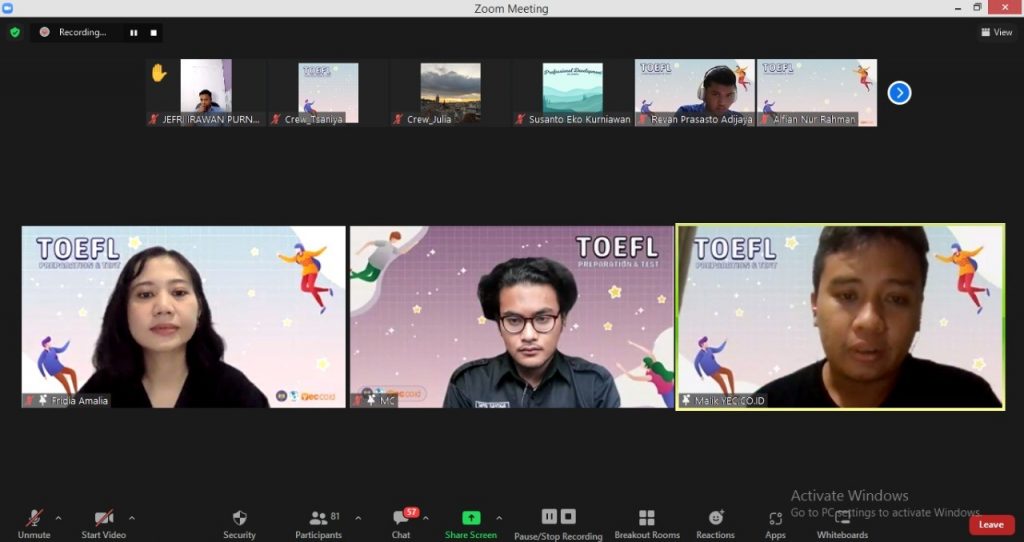Image resolution: width=1024 pixels, height=542 pixels.
Task: Open the Reactions menu
Action: [715, 518]
